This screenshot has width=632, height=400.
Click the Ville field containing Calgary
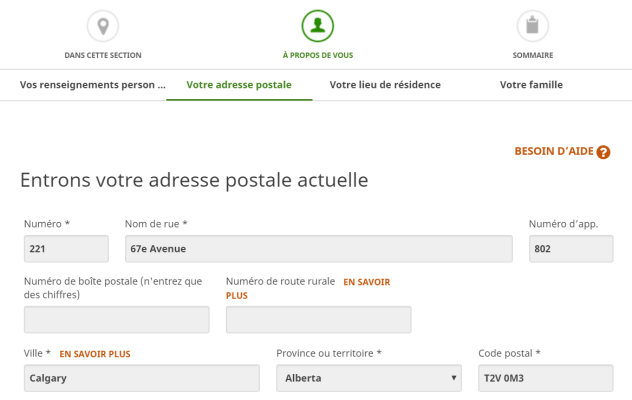click(x=141, y=378)
